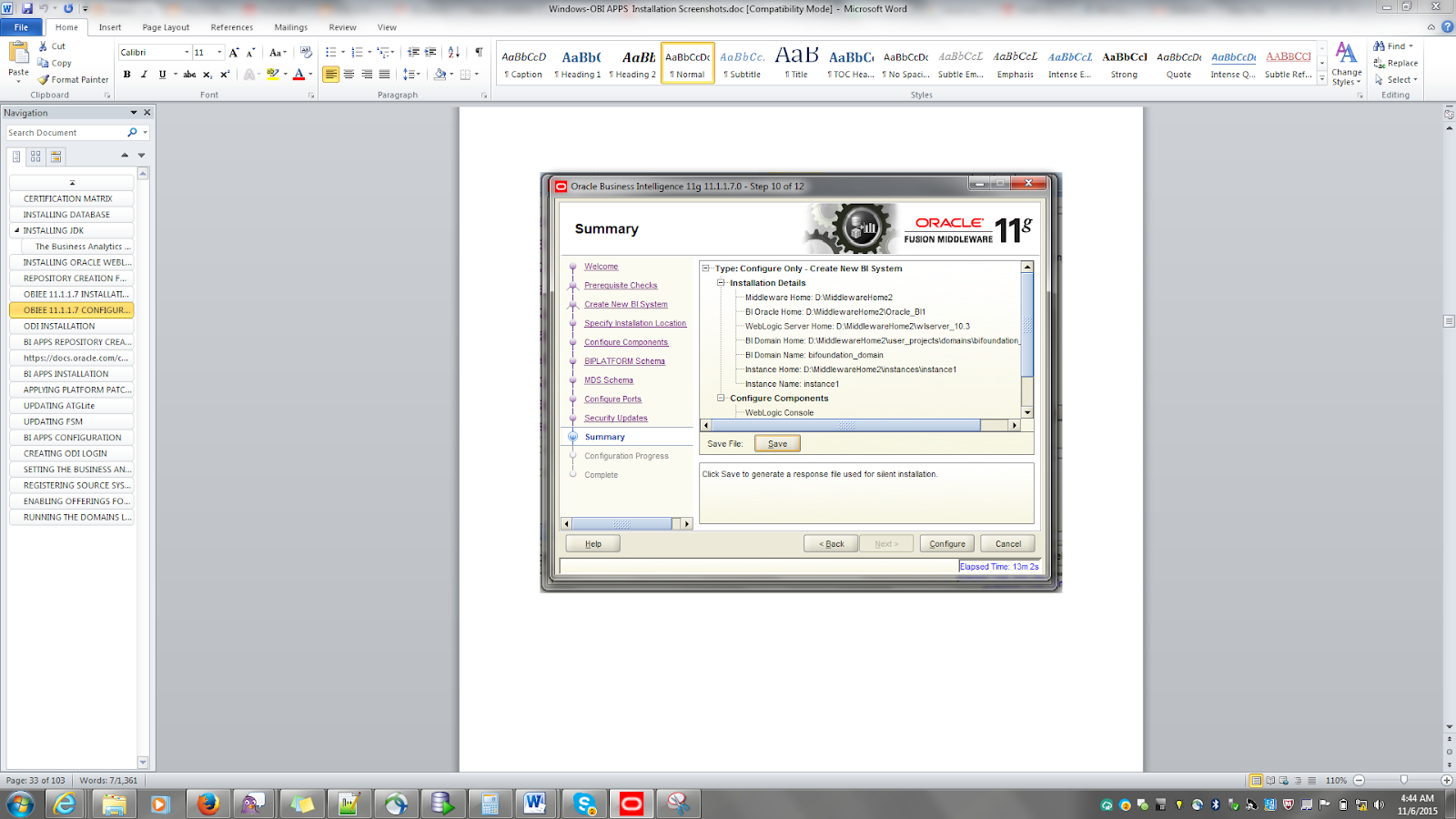
Task: Toggle bold formatting
Action: (x=127, y=75)
